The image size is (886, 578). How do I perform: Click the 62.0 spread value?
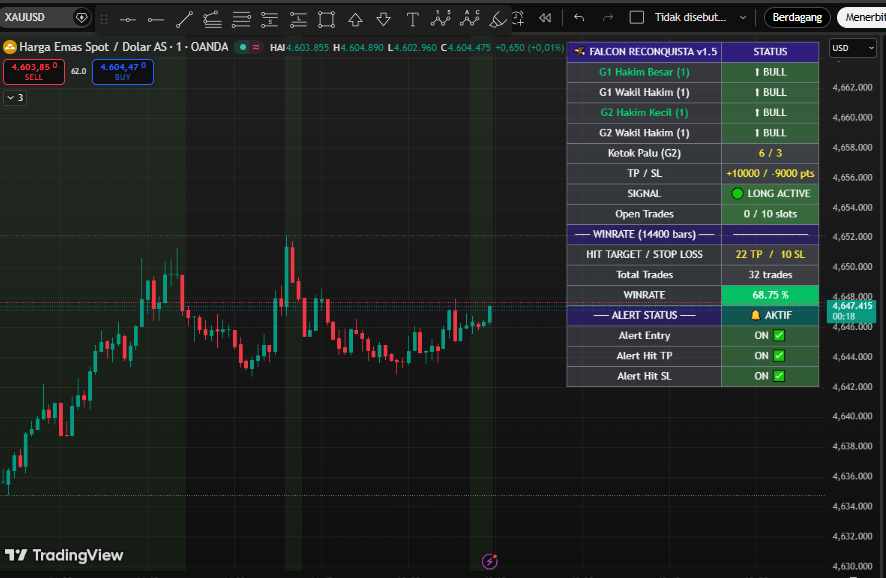79,71
